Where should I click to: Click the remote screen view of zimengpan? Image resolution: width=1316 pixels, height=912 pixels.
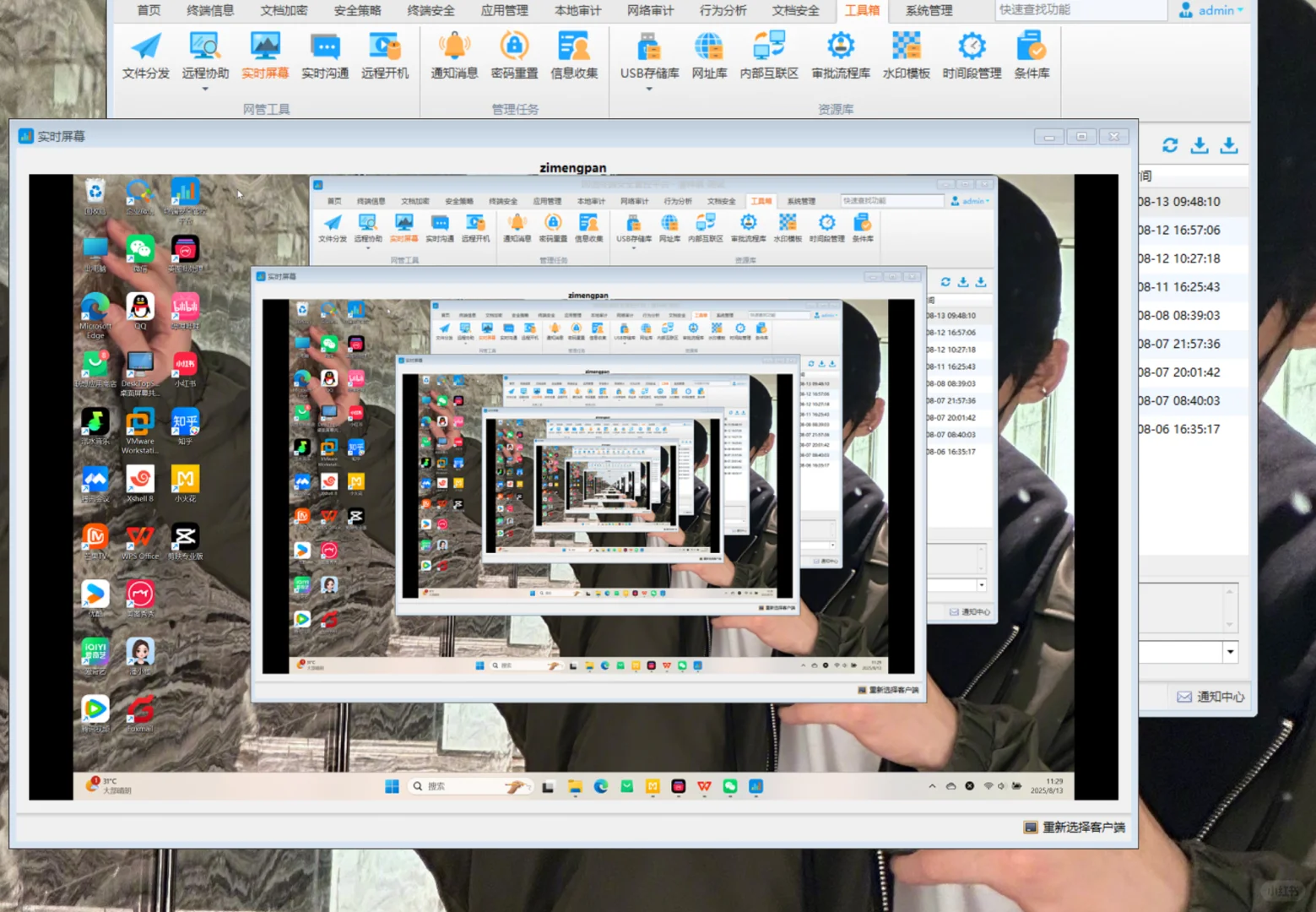(573, 487)
